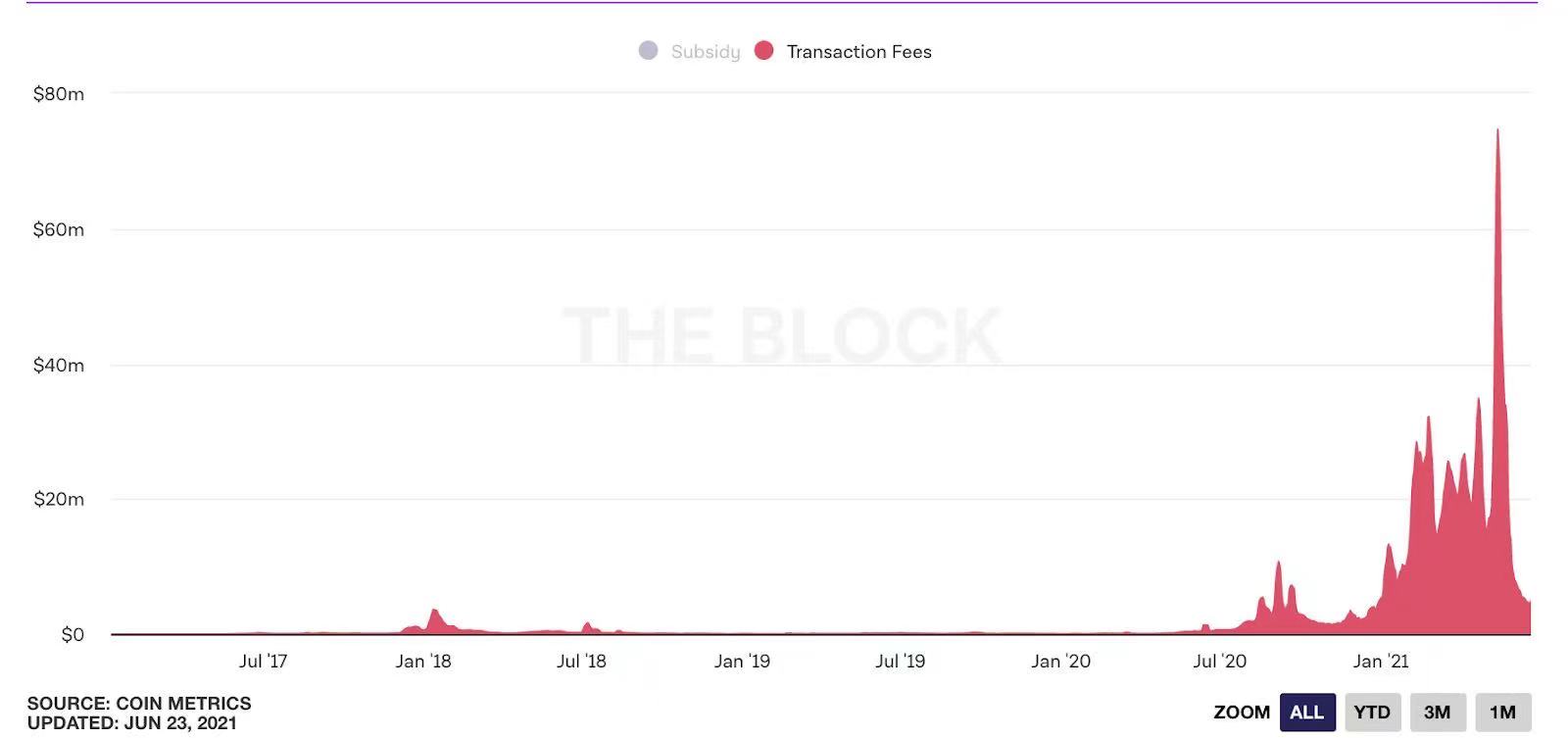1568x738 pixels.
Task: Select the ALL zoom range
Action: tap(1306, 713)
